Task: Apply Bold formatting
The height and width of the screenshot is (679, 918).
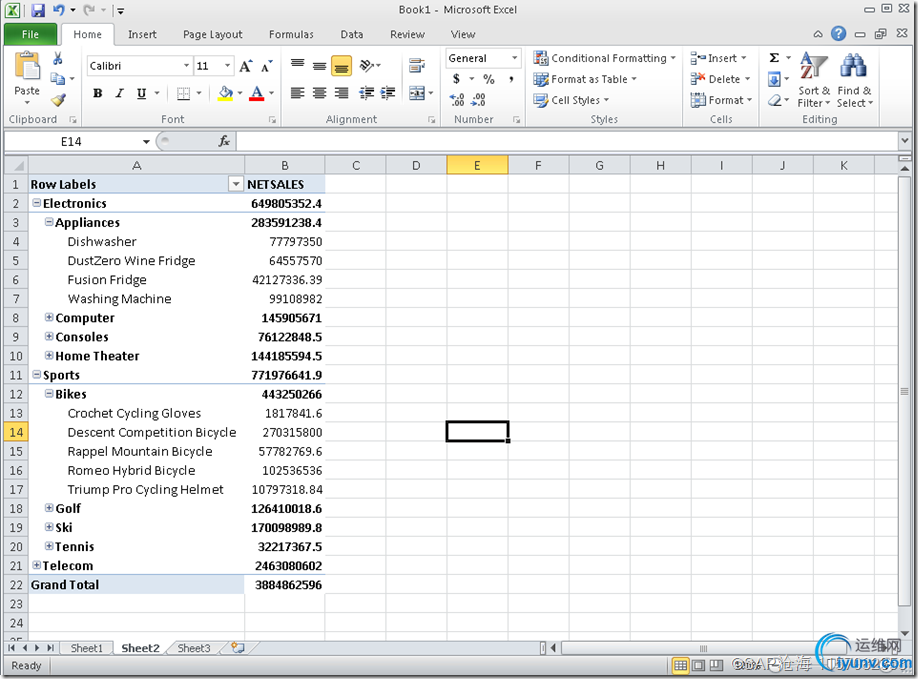Action: coord(98,93)
